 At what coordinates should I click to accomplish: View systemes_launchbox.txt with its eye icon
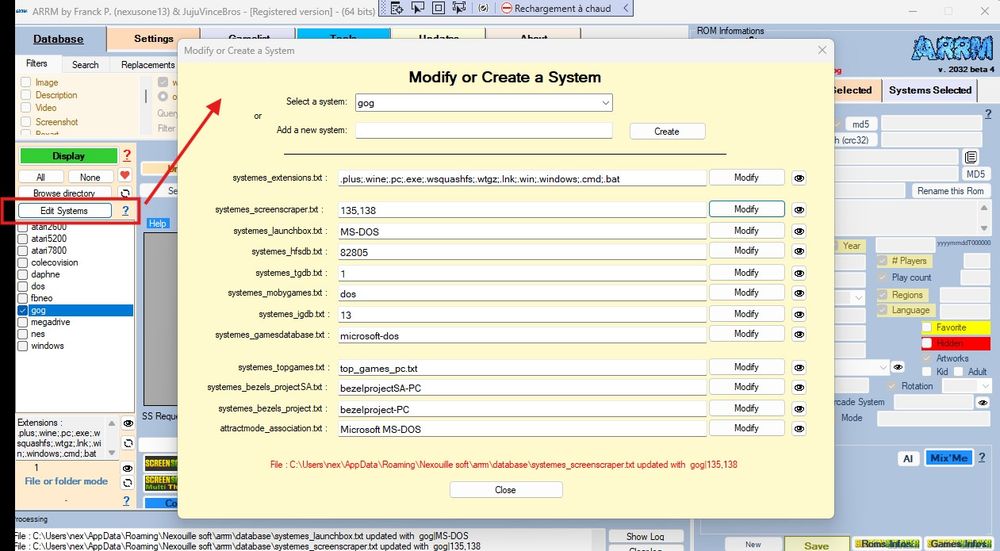click(x=798, y=231)
